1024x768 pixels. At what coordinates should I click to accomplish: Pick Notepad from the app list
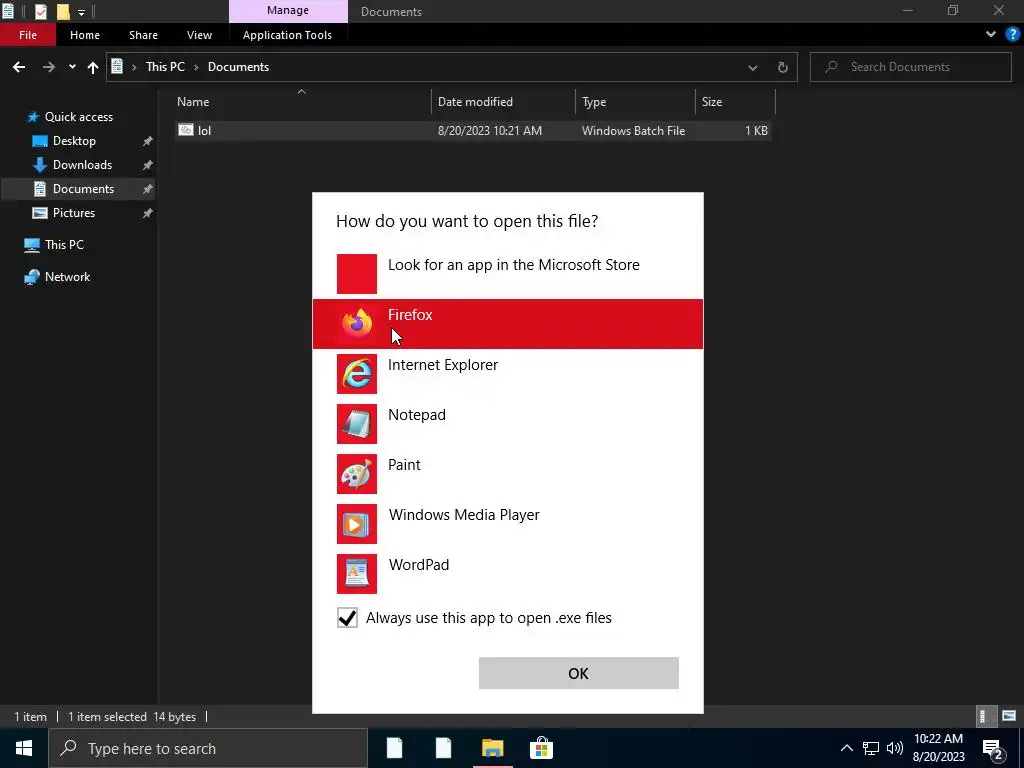tap(507, 424)
